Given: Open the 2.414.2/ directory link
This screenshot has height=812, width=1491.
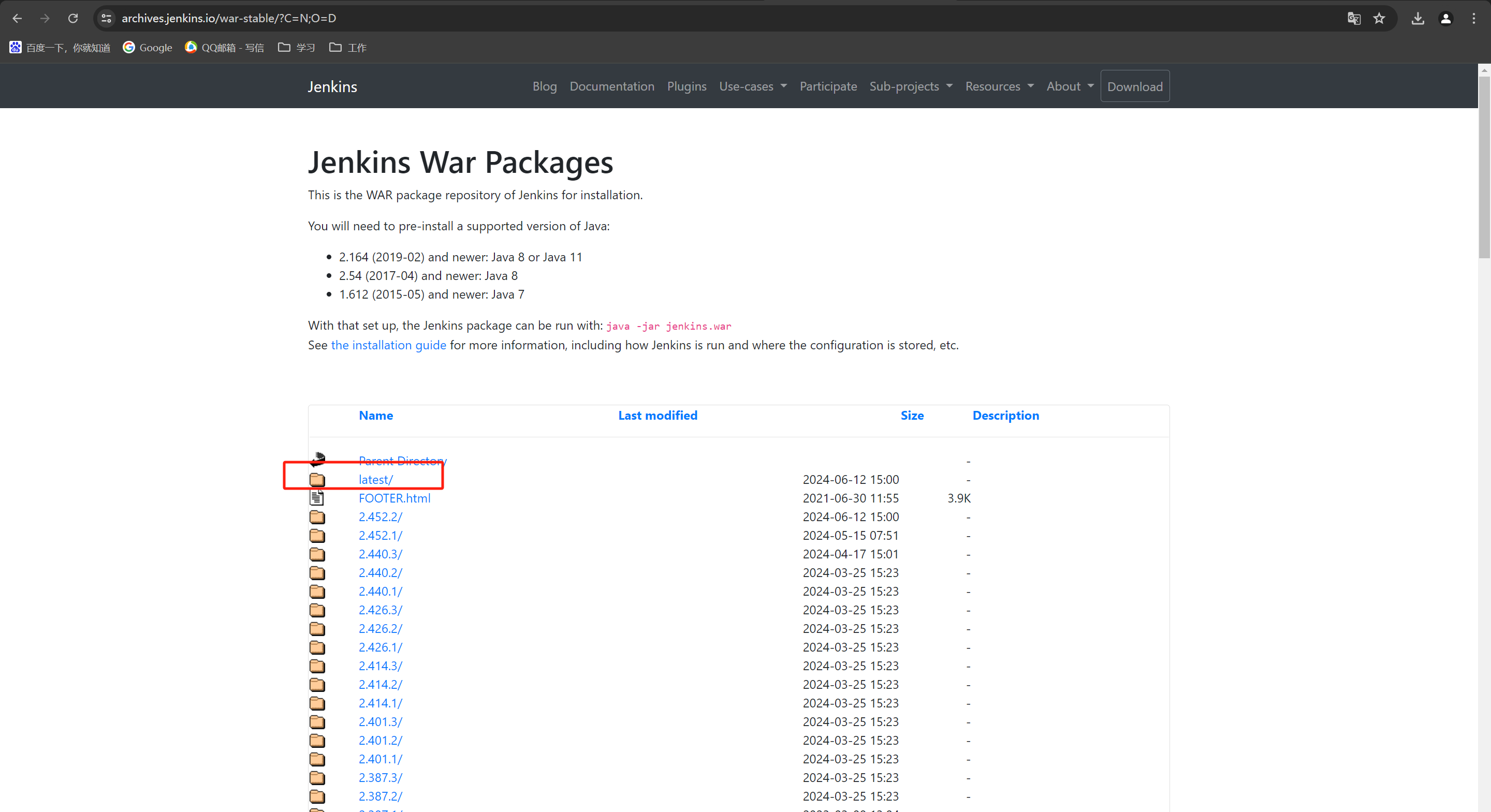Looking at the screenshot, I should (x=381, y=685).
